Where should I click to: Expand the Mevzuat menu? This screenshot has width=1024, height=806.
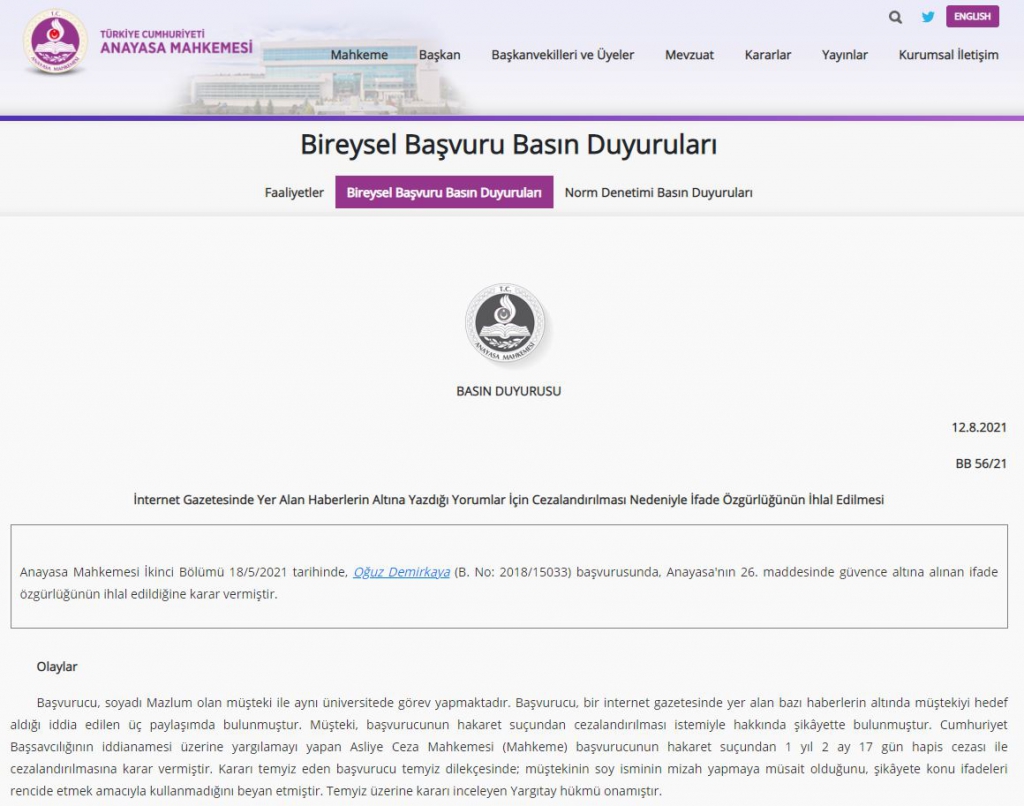coord(689,55)
